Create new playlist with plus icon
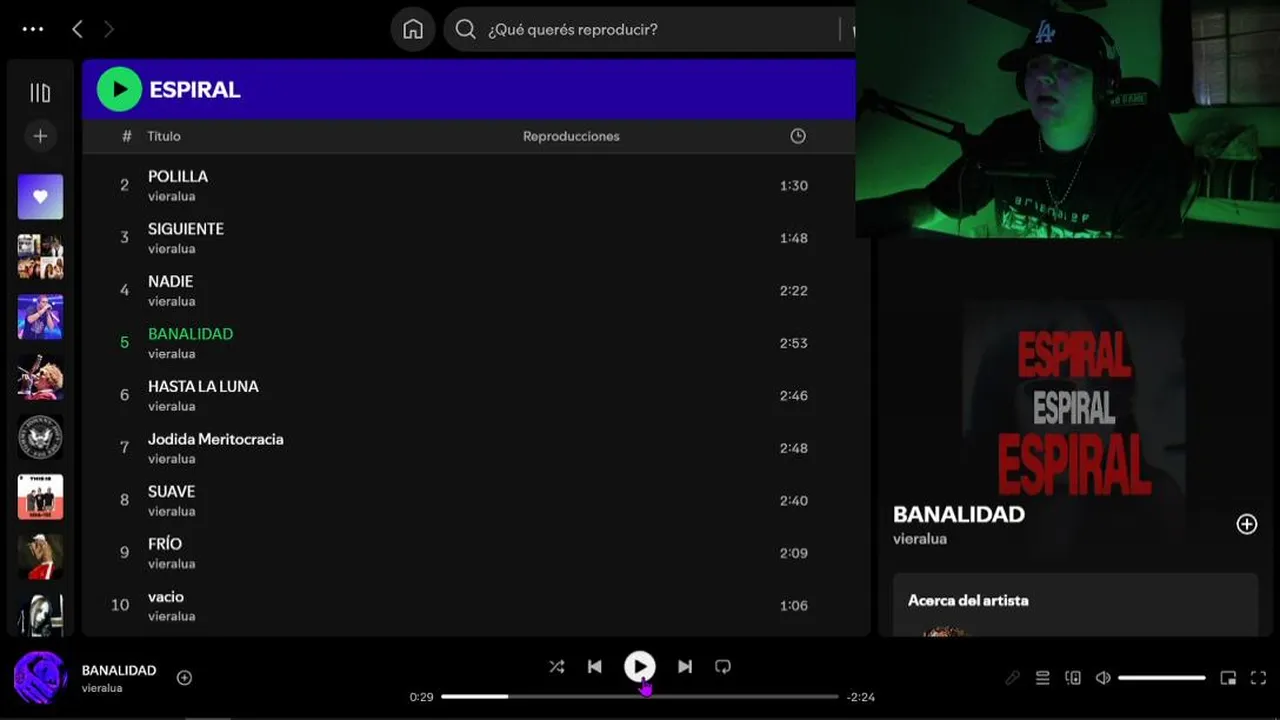 click(x=40, y=136)
